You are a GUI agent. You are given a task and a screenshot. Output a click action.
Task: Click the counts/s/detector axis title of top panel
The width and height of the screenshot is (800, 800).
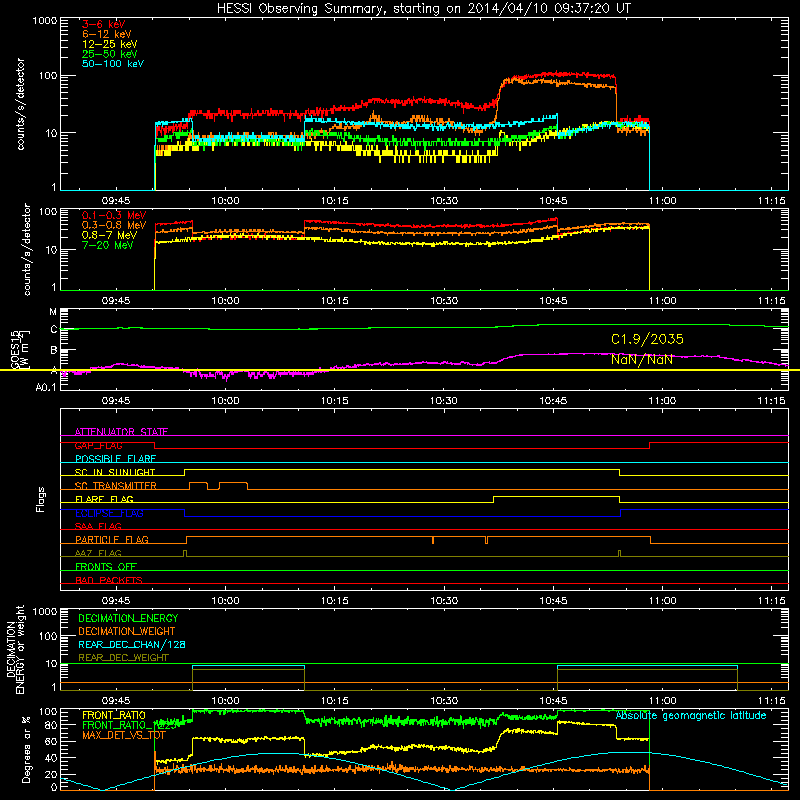pyautogui.click(x=20, y=104)
